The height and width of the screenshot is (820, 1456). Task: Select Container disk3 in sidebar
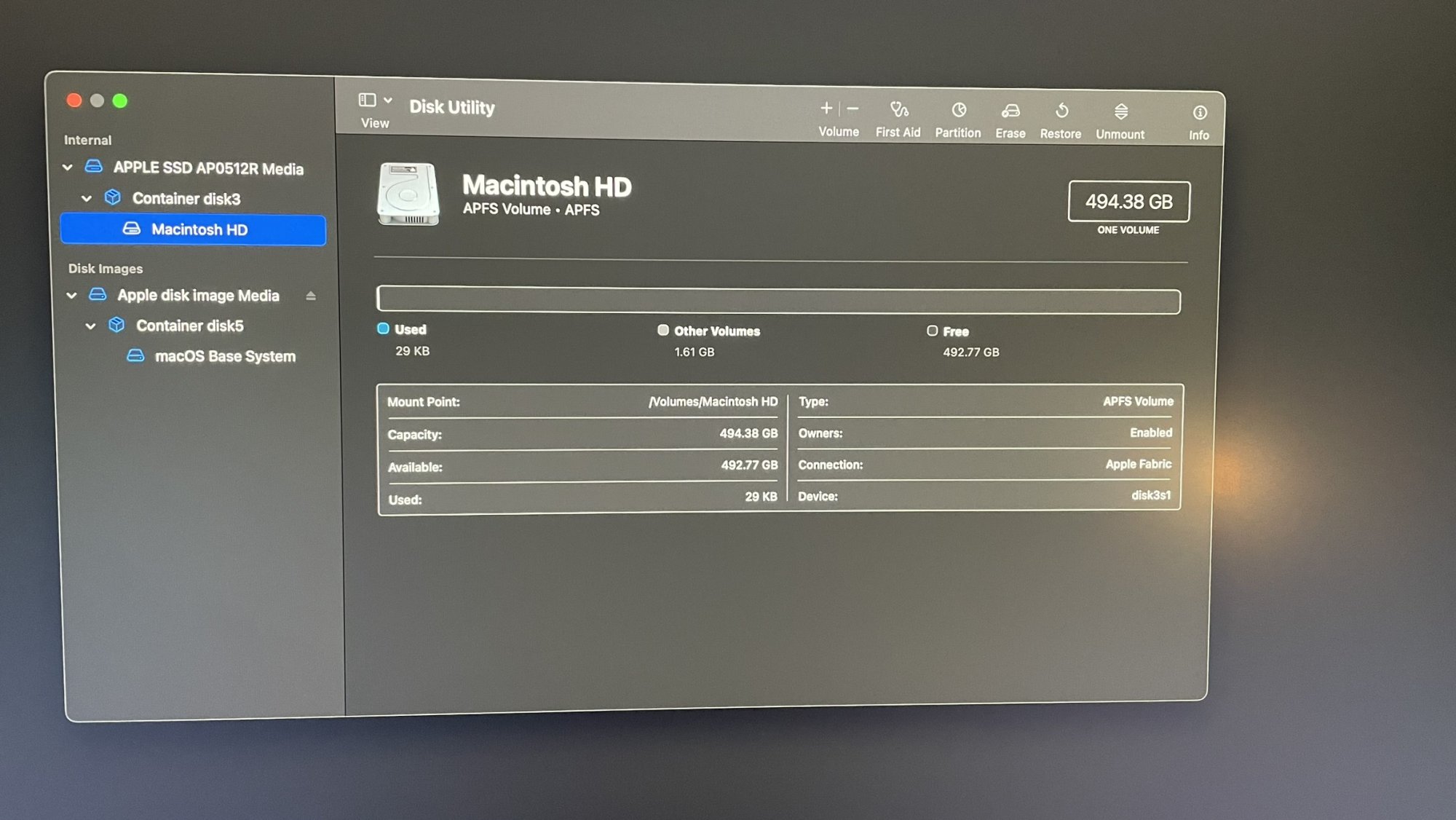186,198
